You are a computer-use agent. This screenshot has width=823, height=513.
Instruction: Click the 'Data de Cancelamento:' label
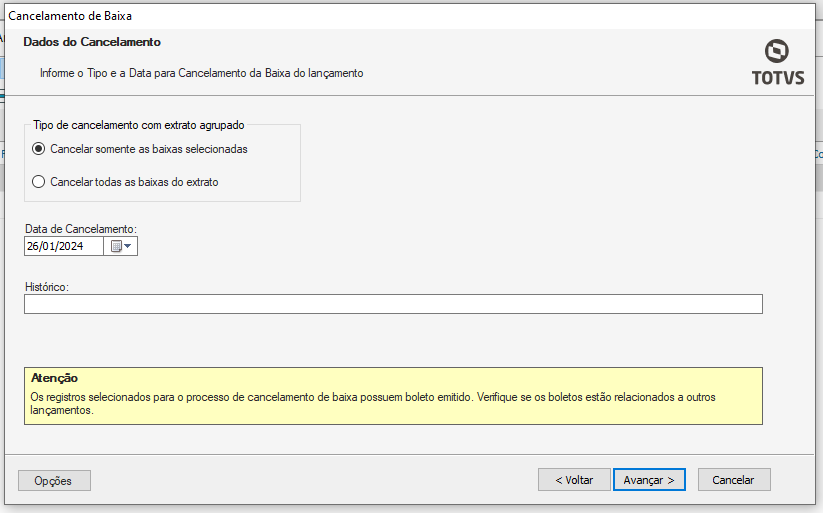[x=80, y=229]
